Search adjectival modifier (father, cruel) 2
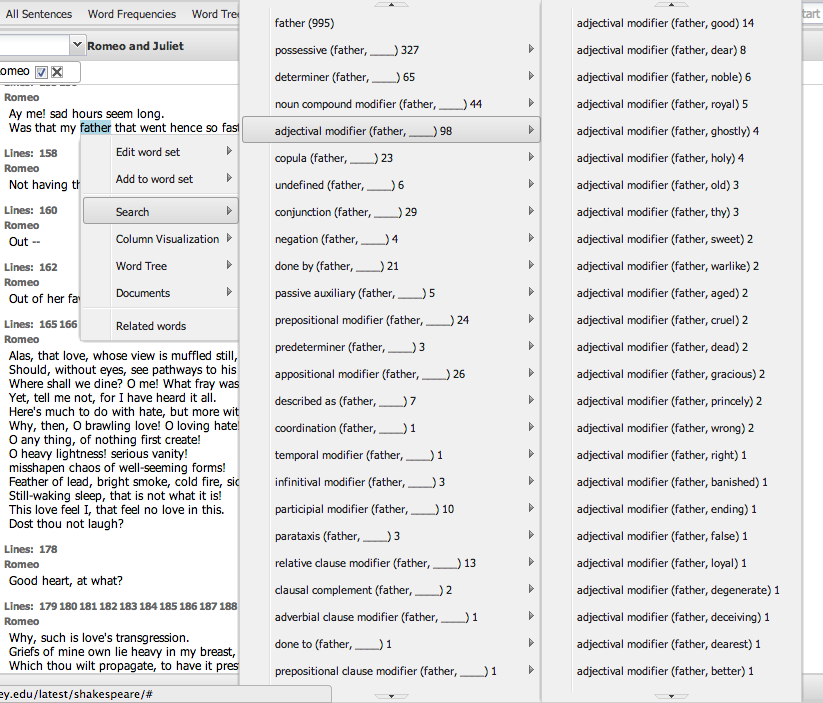 click(x=671, y=320)
